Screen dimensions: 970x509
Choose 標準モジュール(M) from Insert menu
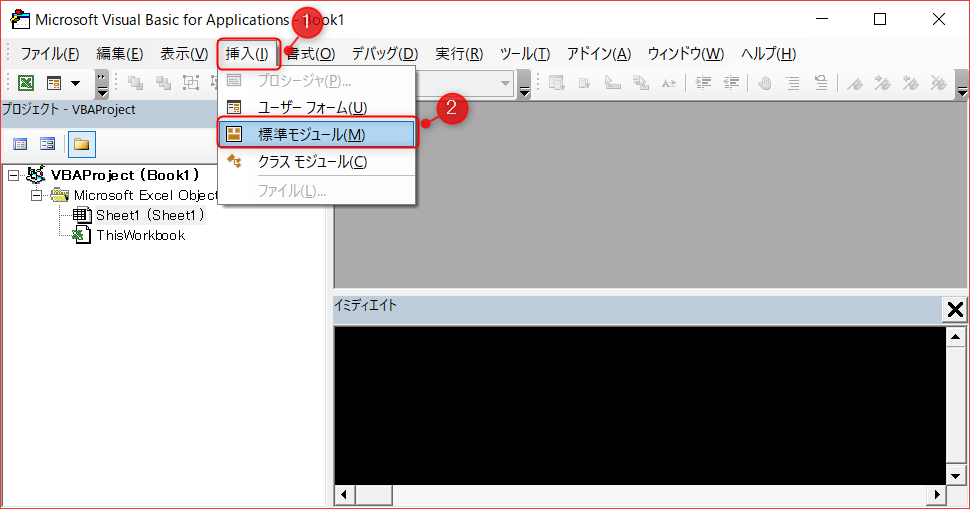tap(317, 134)
